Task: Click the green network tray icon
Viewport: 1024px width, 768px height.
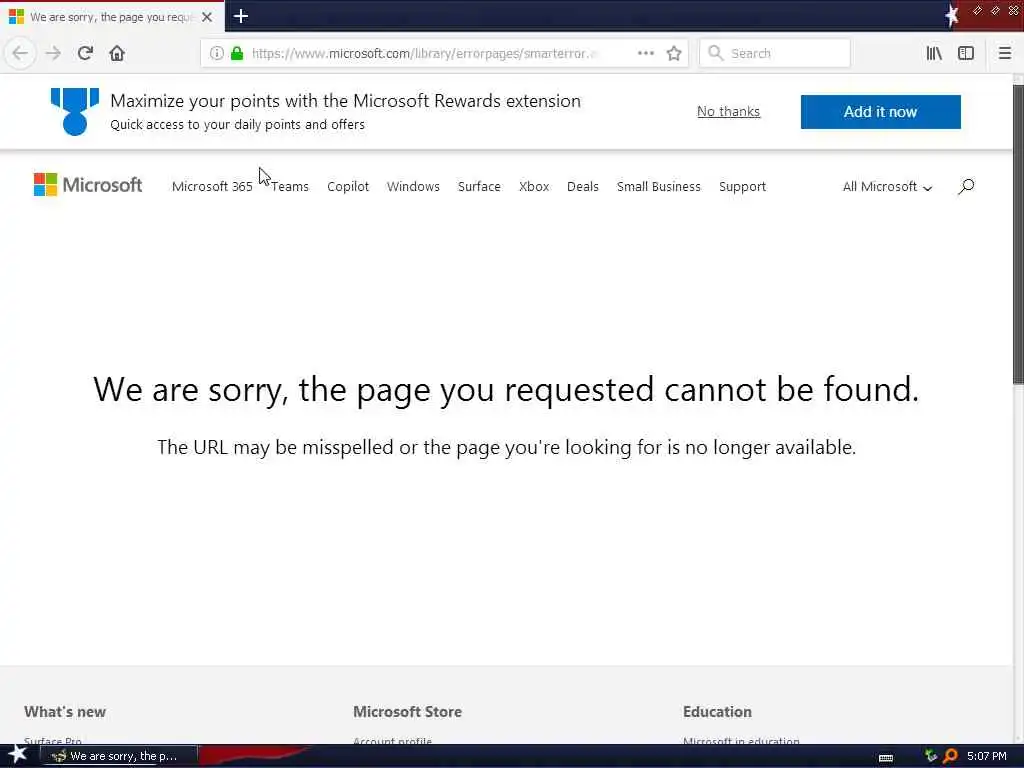Action: click(x=931, y=756)
